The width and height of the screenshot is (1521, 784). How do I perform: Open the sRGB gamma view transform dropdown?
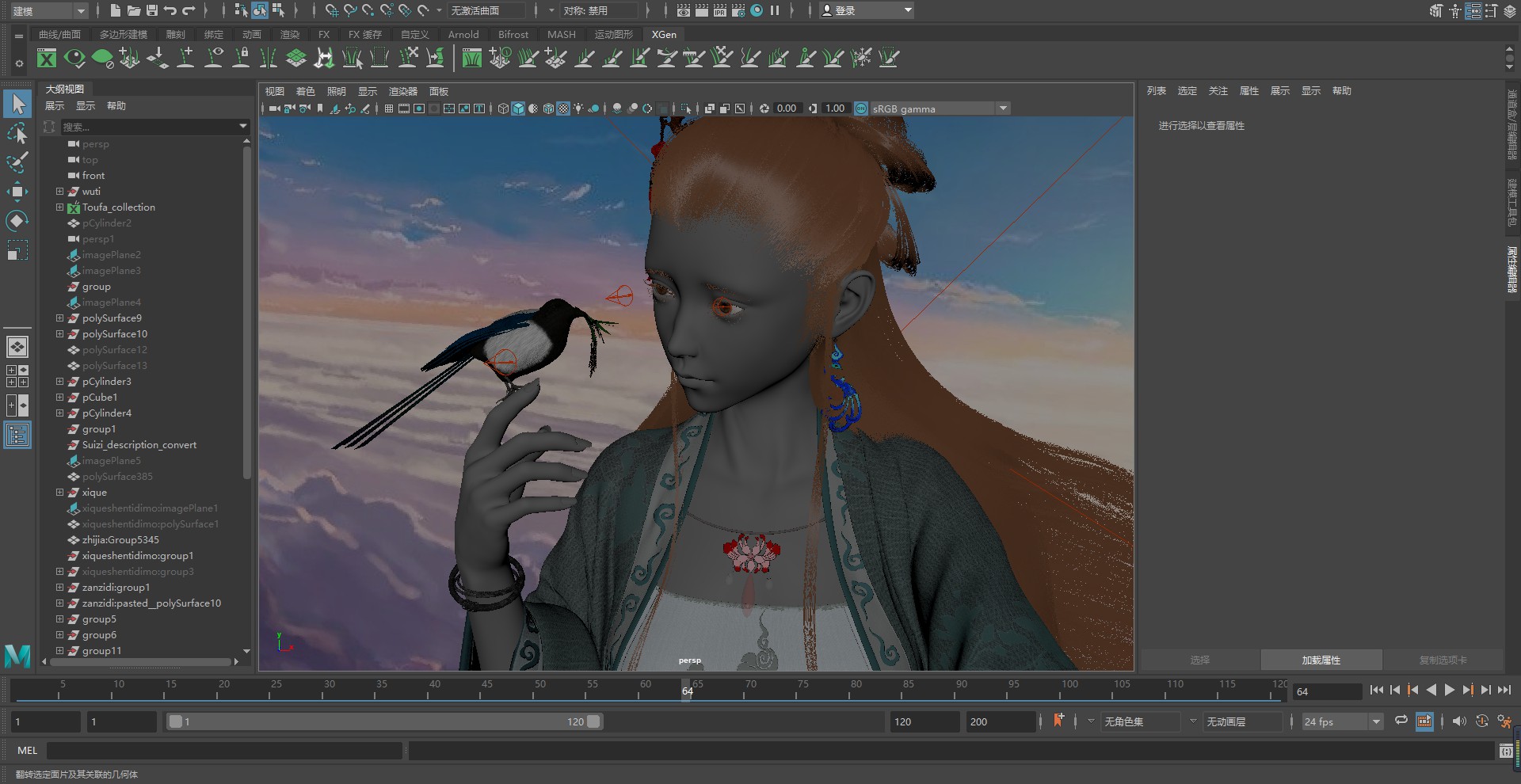pyautogui.click(x=940, y=108)
